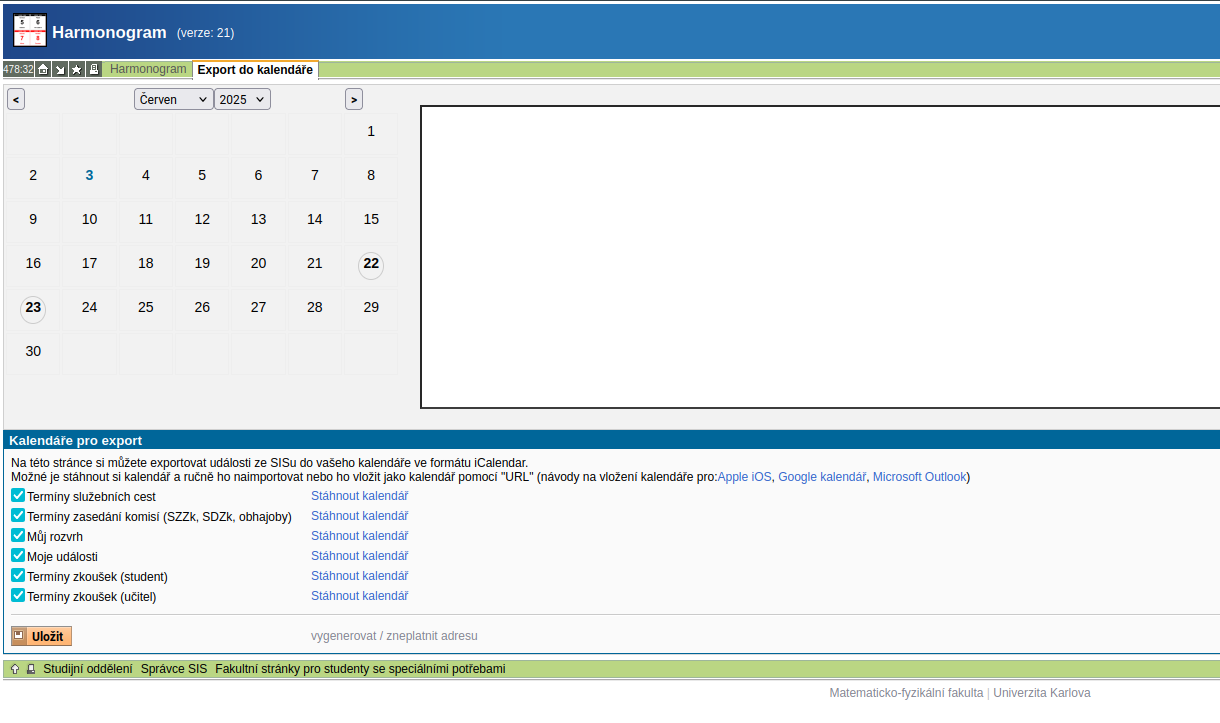
Task: Uncheck the Termíny služebních cest checkbox
Action: click(x=18, y=495)
